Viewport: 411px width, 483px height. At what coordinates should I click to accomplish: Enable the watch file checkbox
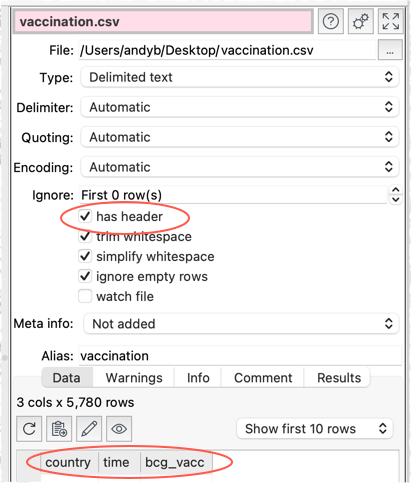[x=85, y=296]
